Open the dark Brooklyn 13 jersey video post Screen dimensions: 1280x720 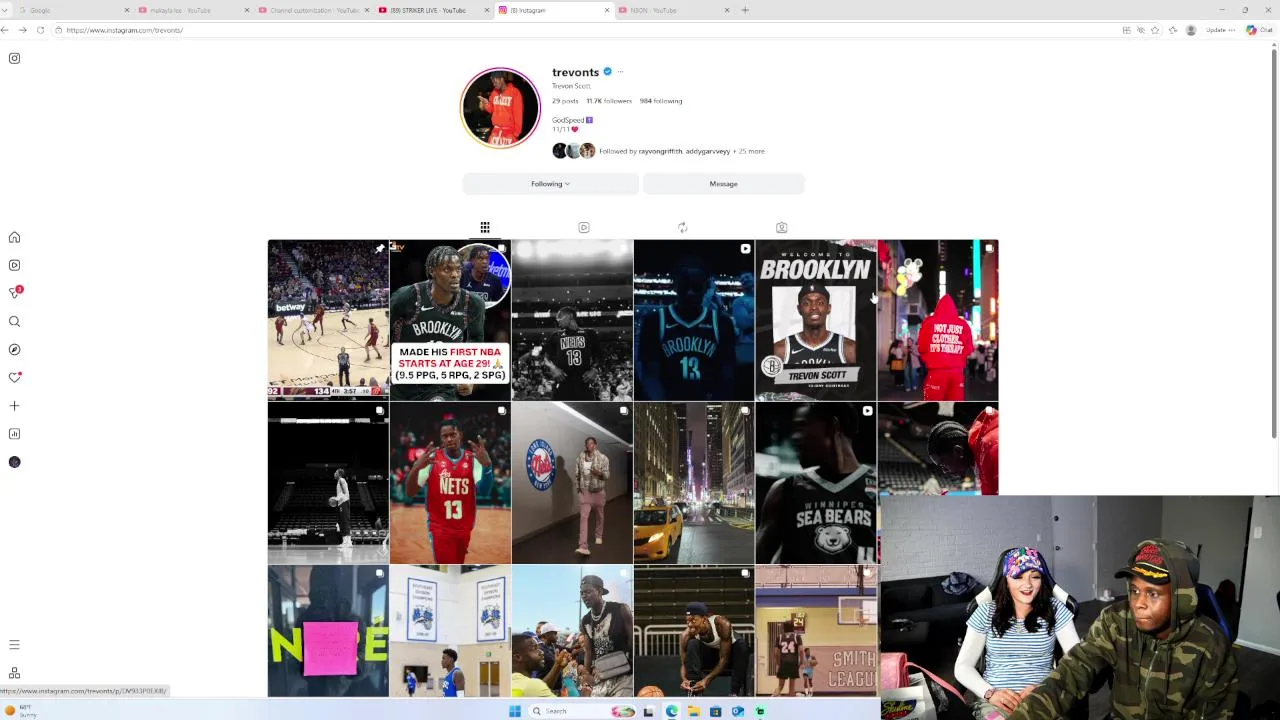tap(694, 319)
